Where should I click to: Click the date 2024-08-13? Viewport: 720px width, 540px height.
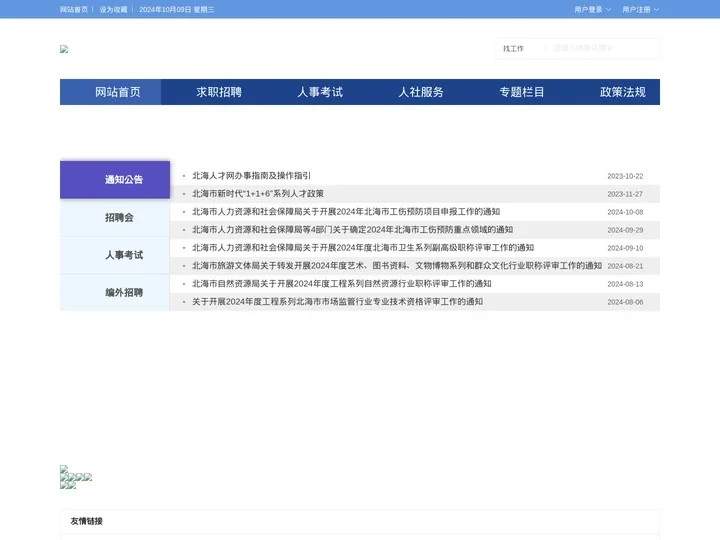[625, 284]
